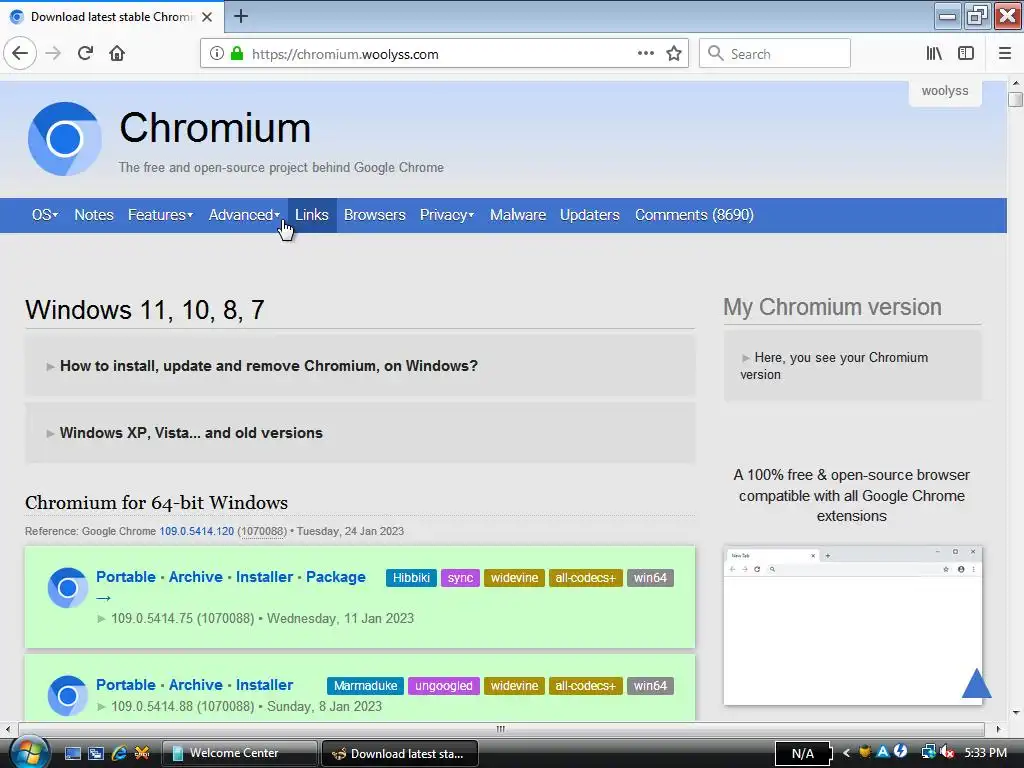Click the Marmaduke tag badge
Viewport: 1024px width, 768px height.
coord(366,686)
